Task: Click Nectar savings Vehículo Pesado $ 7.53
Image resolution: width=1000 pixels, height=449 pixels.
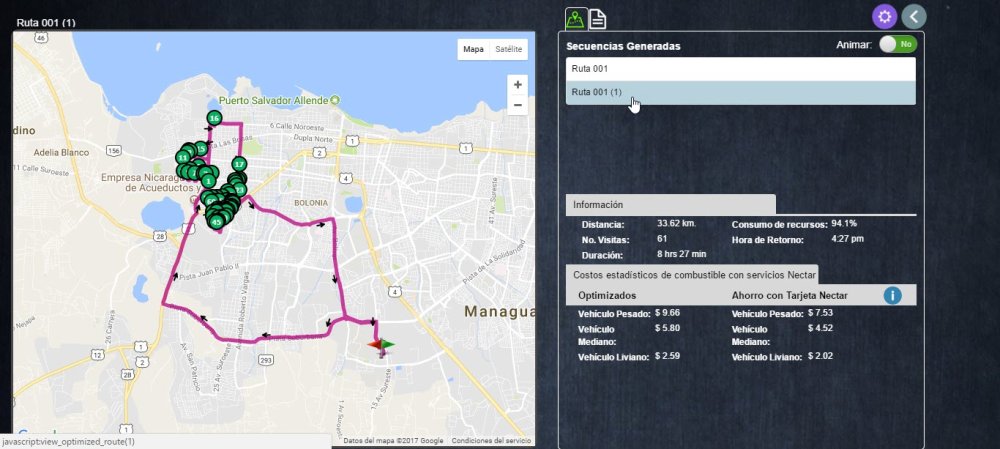Action: pos(820,313)
